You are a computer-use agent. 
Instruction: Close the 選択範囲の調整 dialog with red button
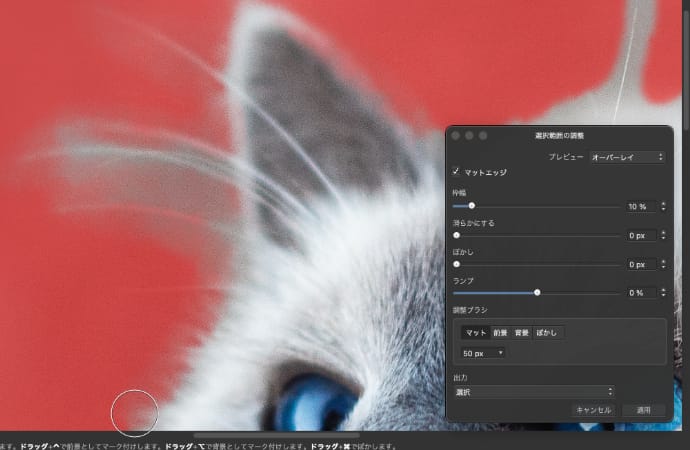pyautogui.click(x=456, y=134)
